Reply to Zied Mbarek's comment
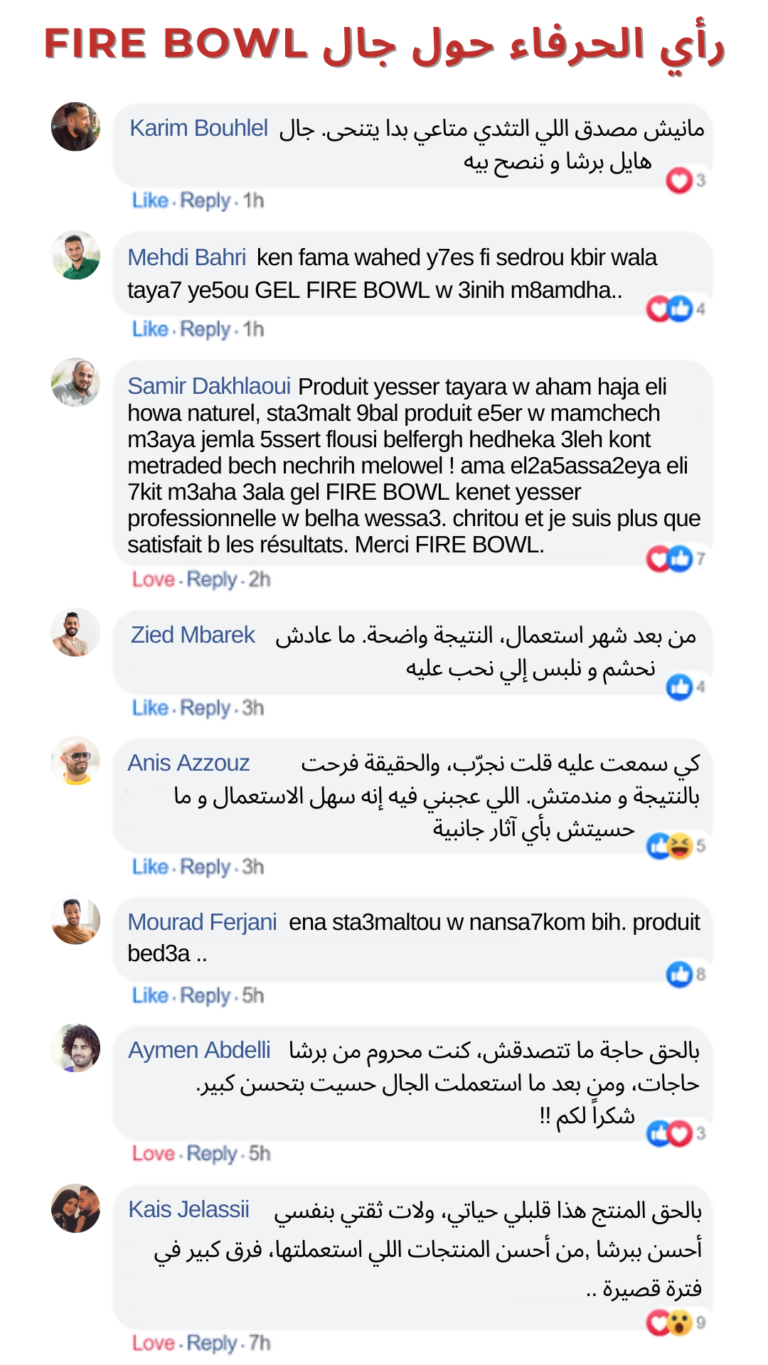This screenshot has width=768, height=1365. coord(206,708)
